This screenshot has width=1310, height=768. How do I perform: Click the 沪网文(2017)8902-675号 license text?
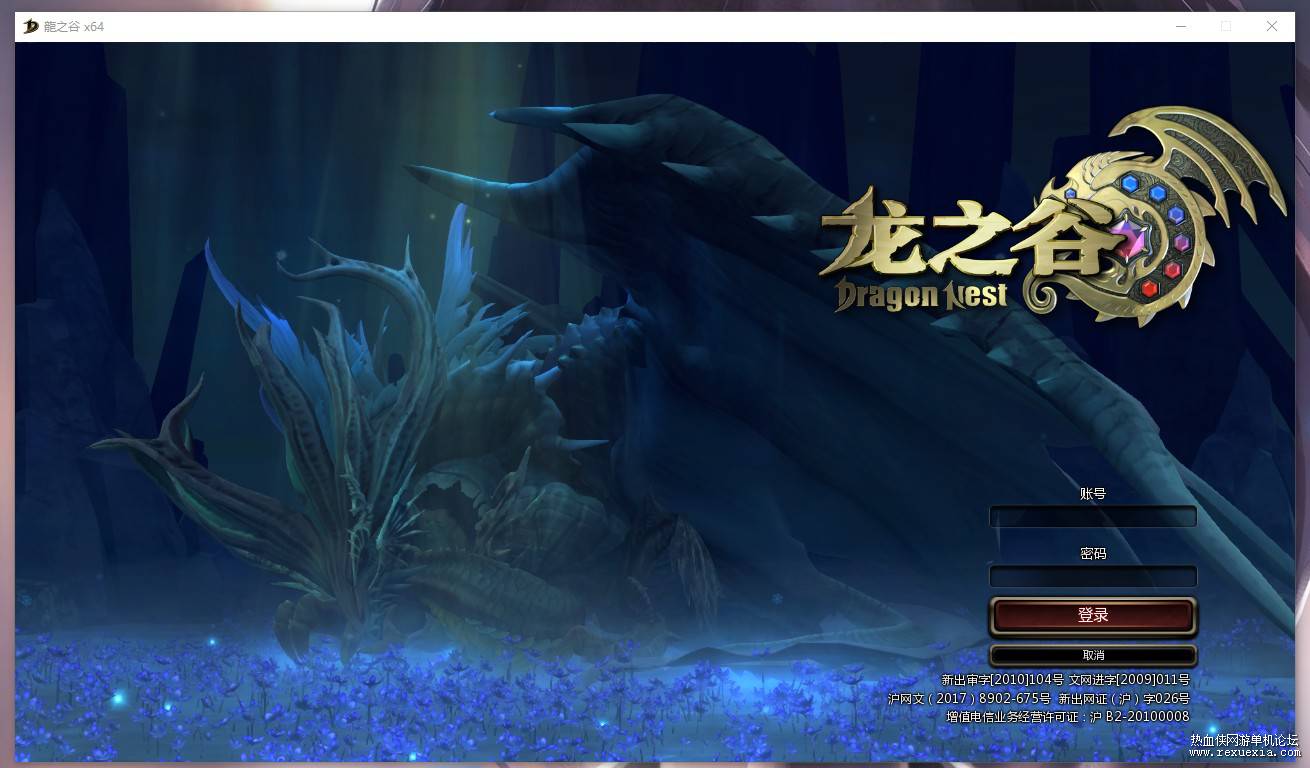(x=969, y=698)
